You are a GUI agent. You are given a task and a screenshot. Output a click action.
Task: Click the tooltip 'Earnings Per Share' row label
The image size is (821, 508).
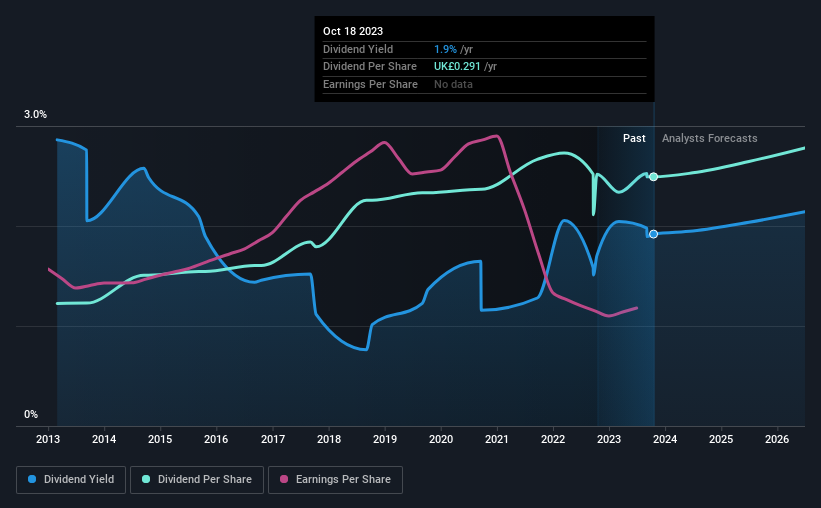(x=370, y=84)
